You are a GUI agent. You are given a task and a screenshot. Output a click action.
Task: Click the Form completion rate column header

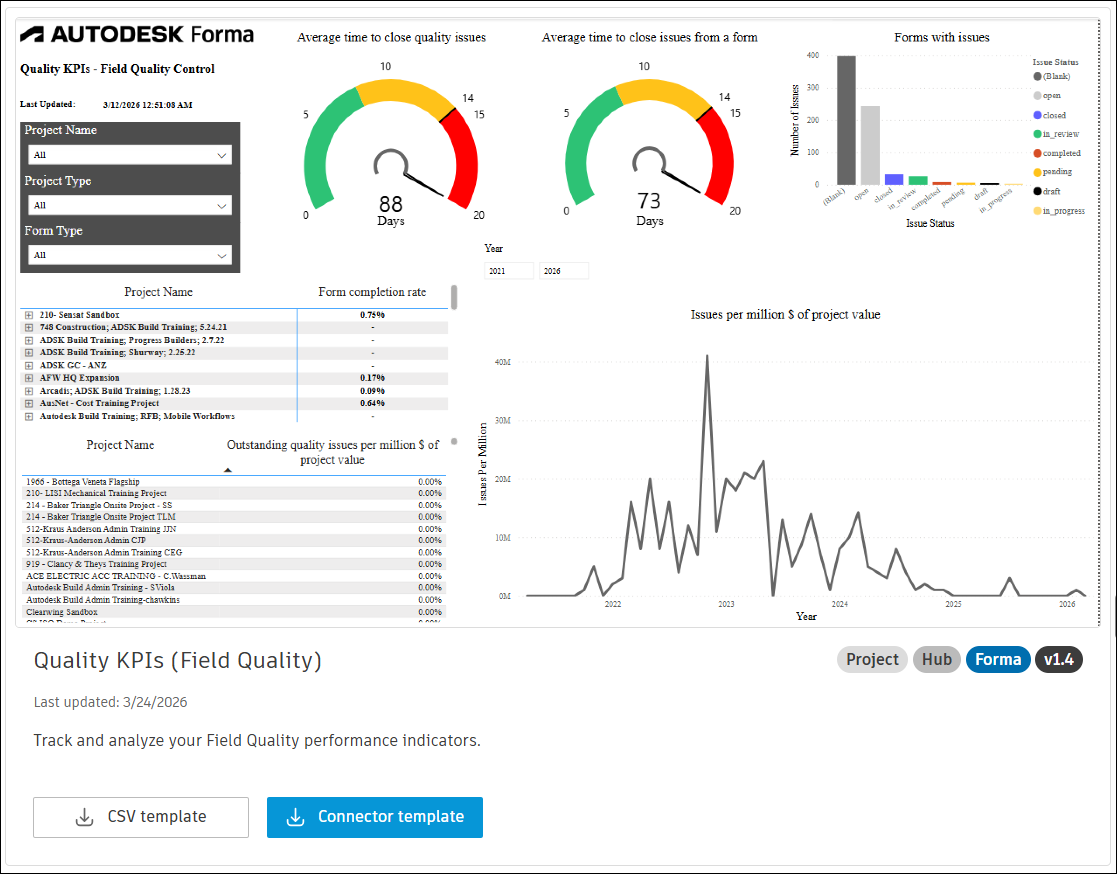[x=372, y=292]
